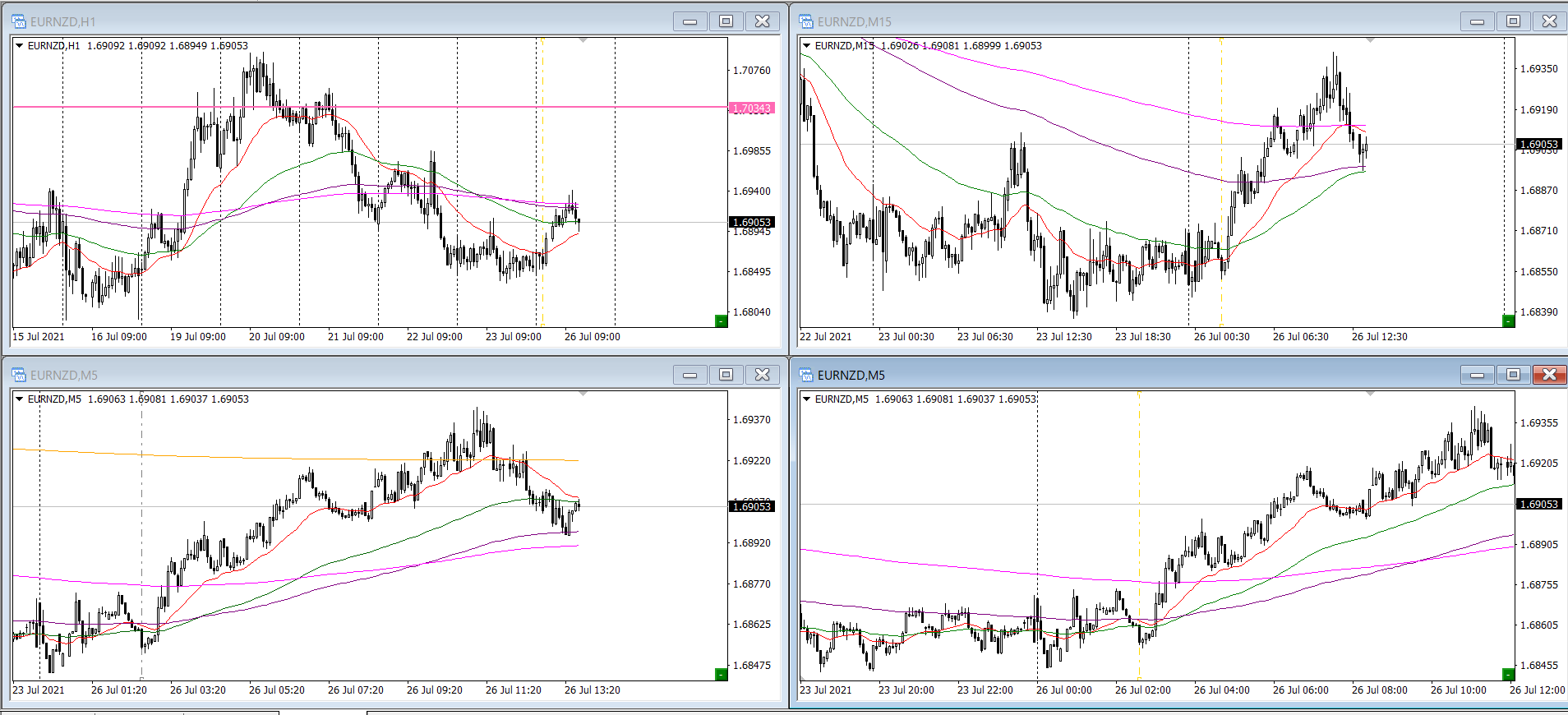Click the active EURNZD,M5 window title icon
Viewport: 1568px width, 715px height.
point(806,375)
